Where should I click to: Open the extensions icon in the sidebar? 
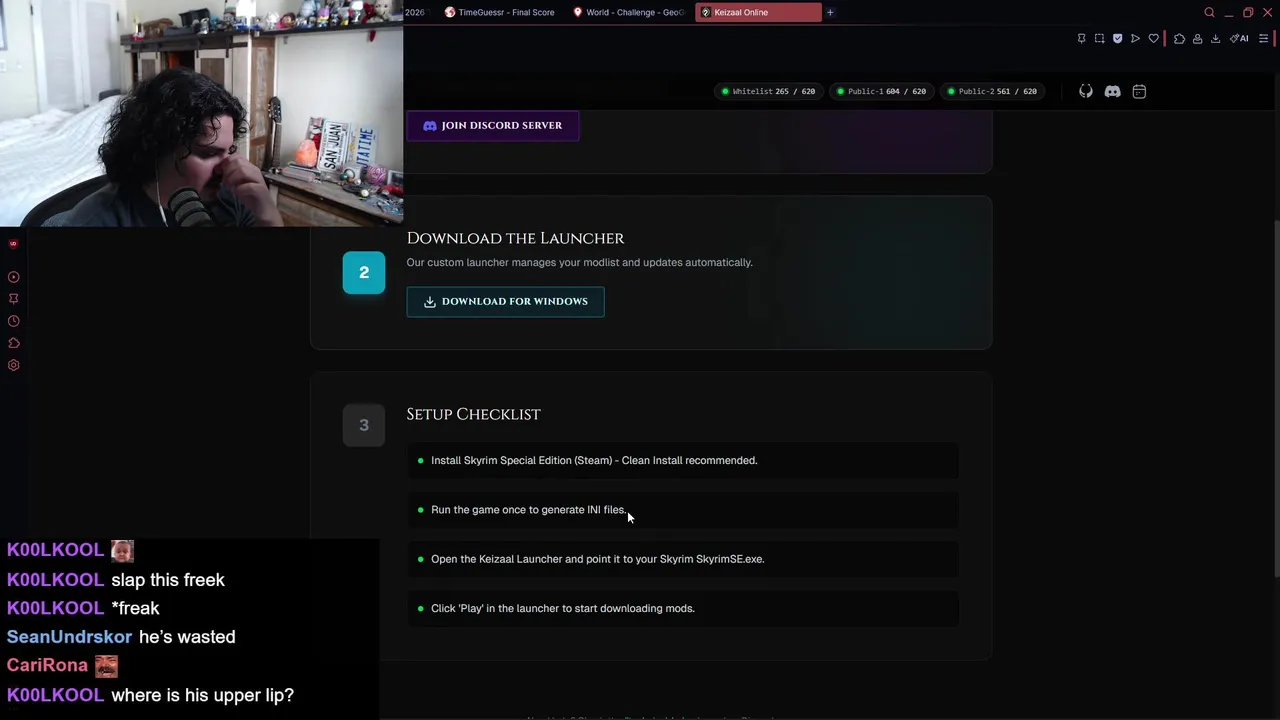14,343
